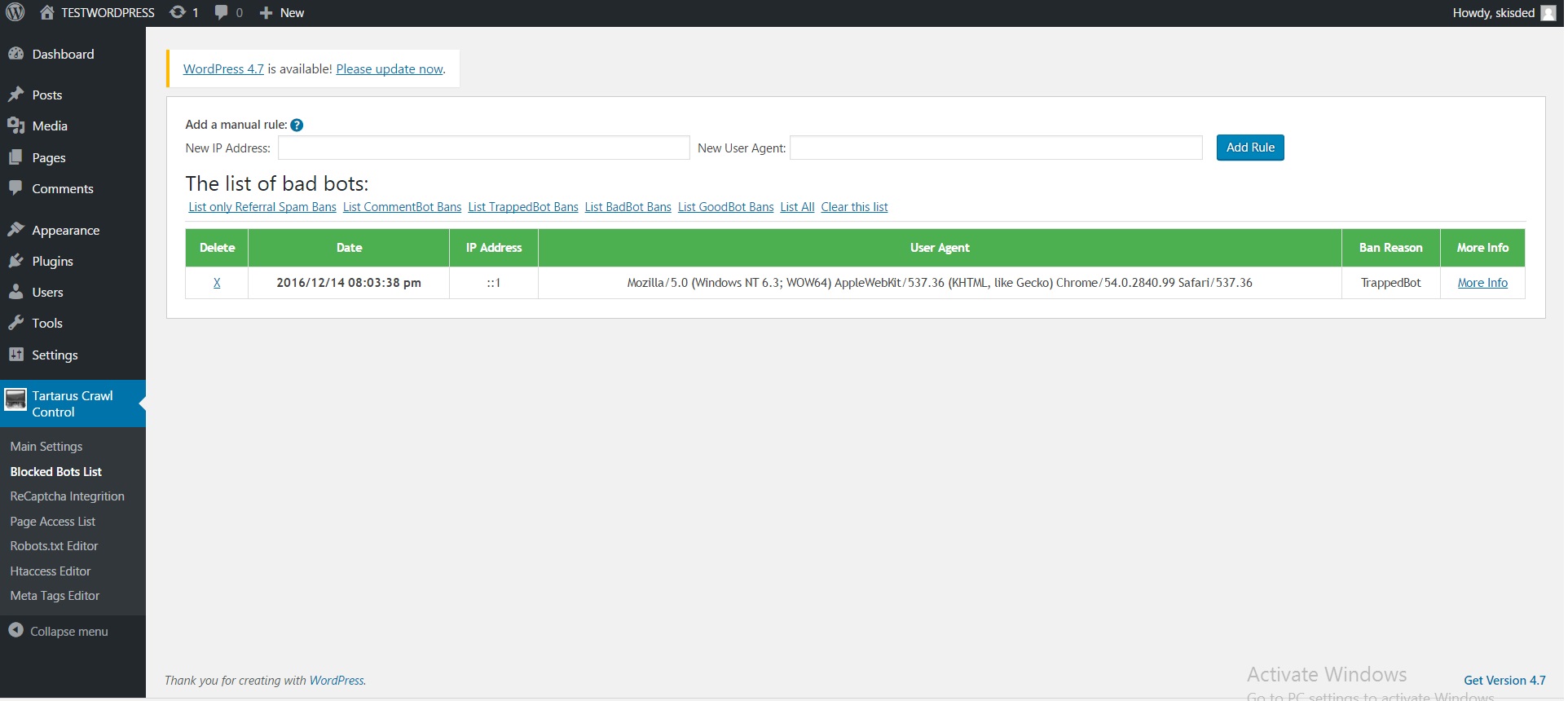The width and height of the screenshot is (1568, 701).
Task: Open Meta Tags Editor submenu
Action: (x=55, y=596)
